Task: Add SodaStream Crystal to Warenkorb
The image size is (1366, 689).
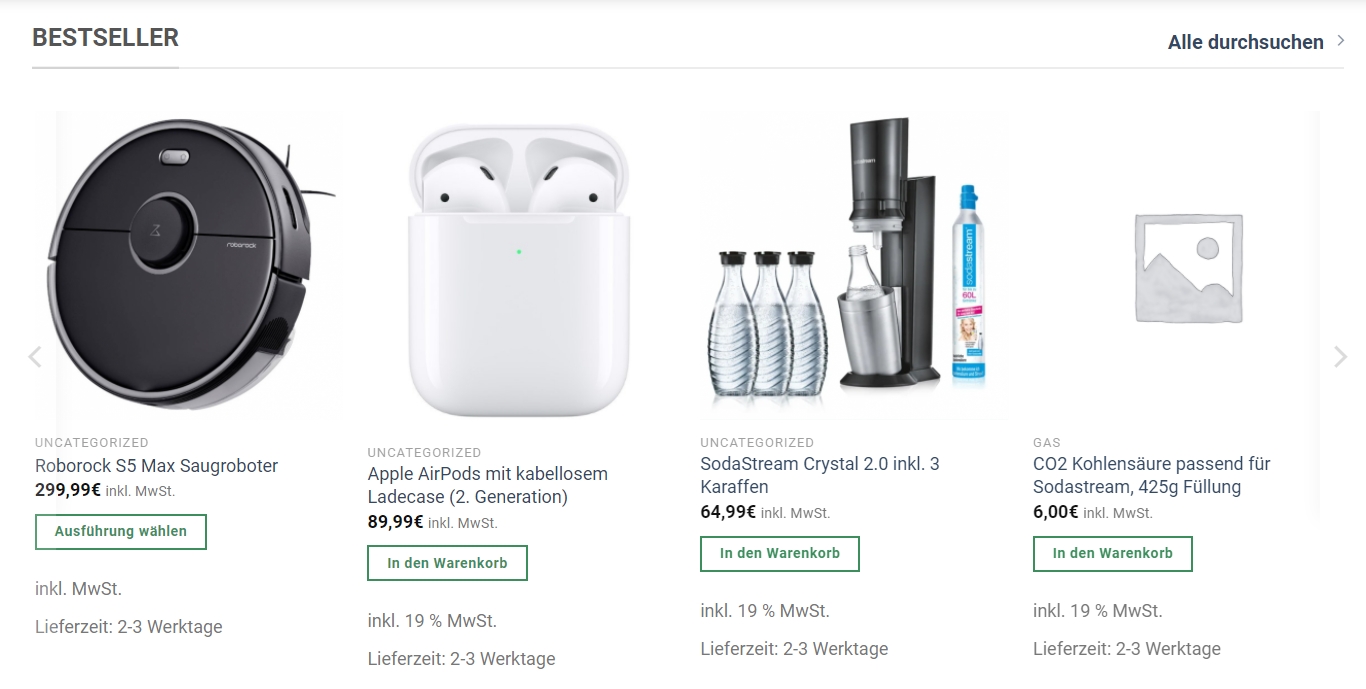Action: [780, 553]
